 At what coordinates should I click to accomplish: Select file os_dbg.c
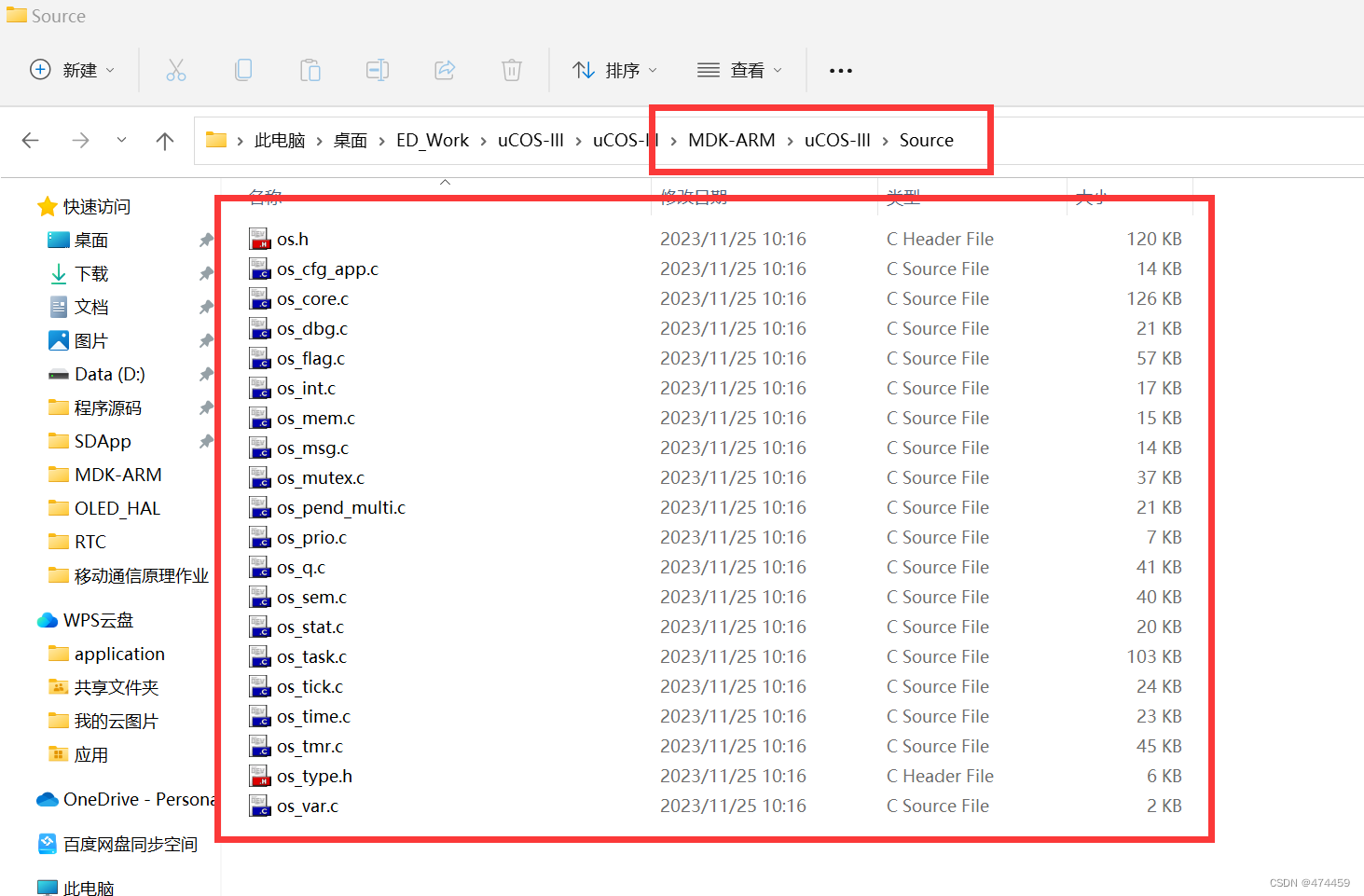click(x=312, y=329)
